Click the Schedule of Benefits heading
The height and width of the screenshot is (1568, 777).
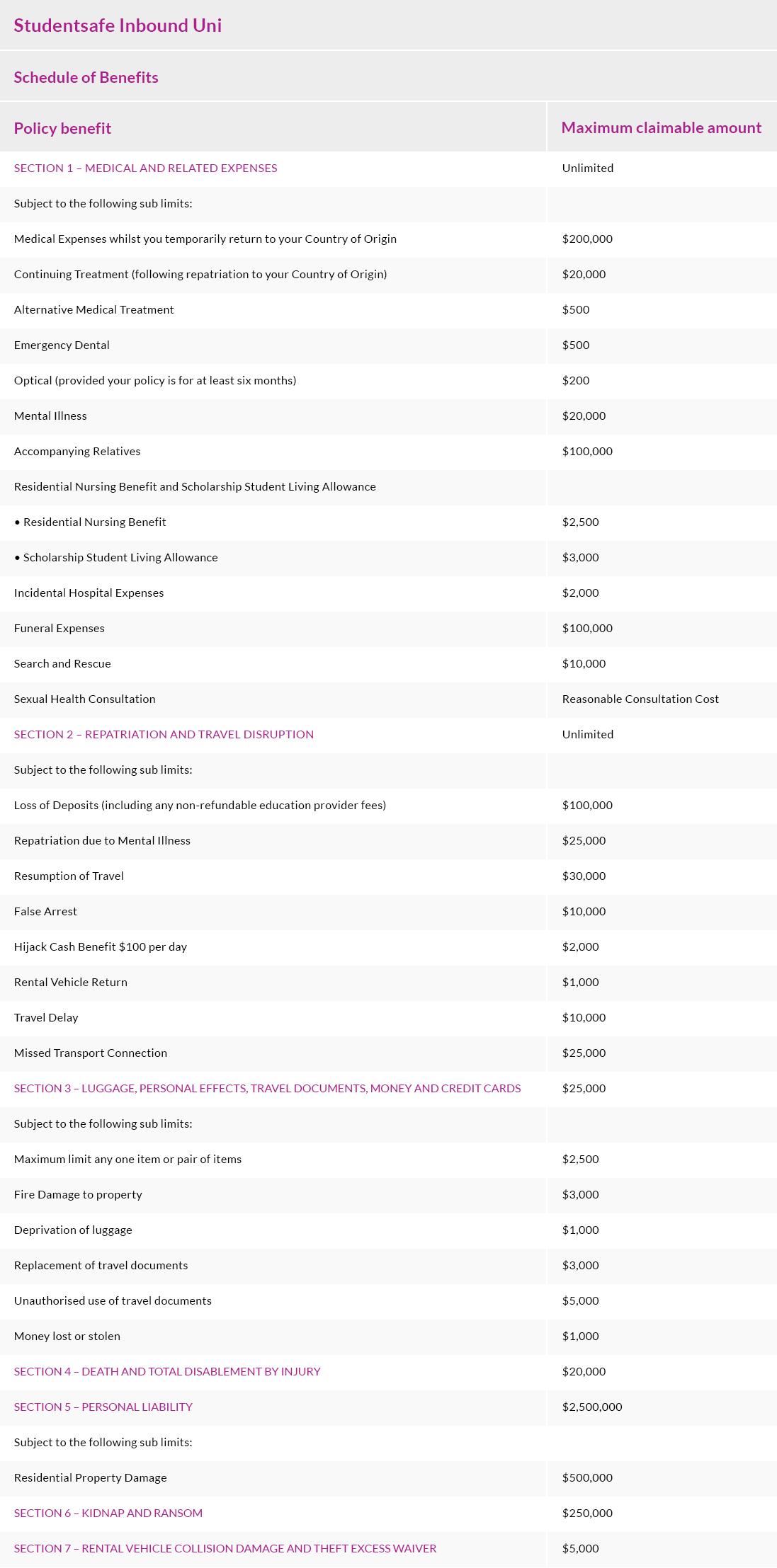click(x=86, y=77)
